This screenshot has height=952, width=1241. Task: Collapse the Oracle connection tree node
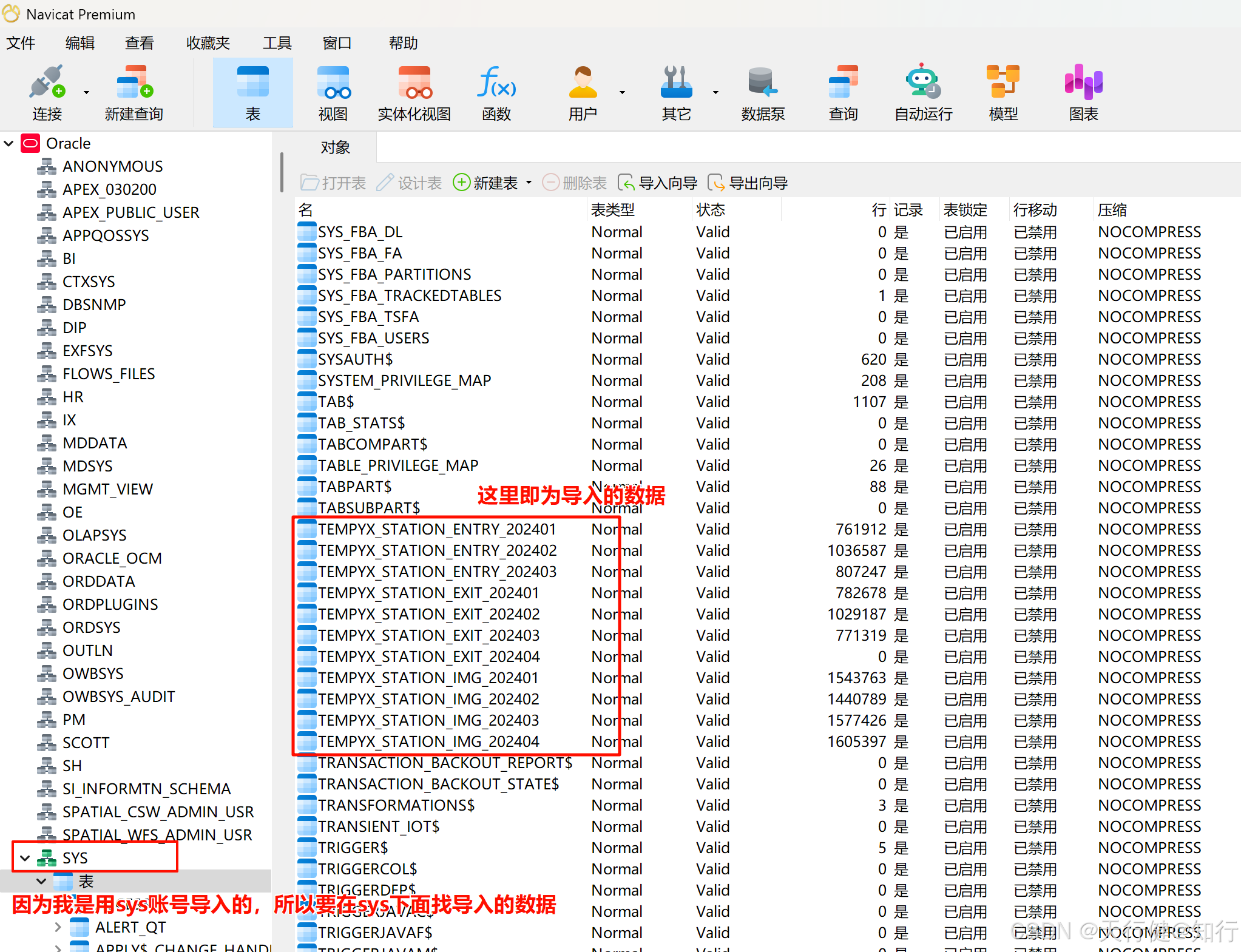point(9,144)
